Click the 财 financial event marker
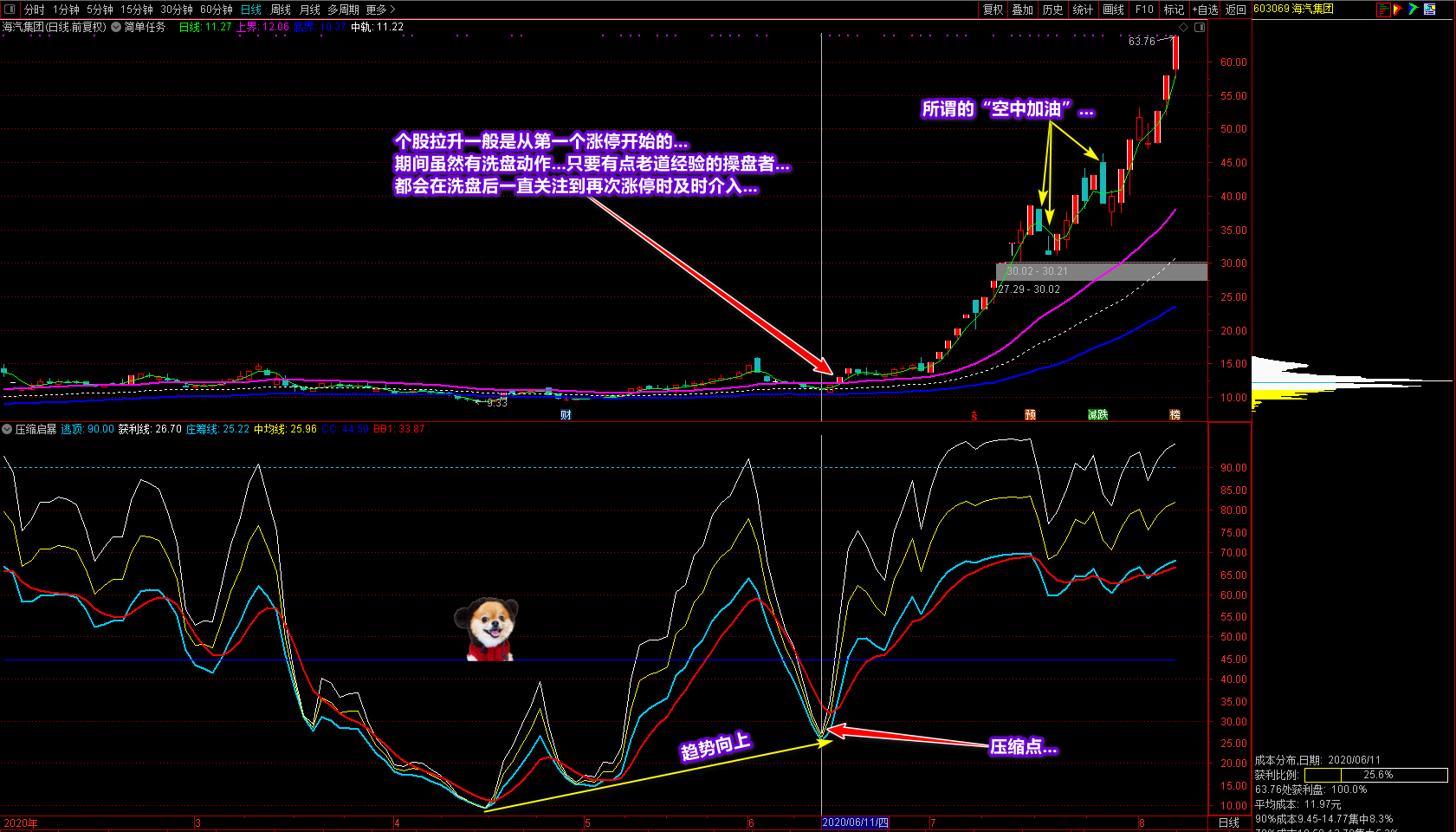Image resolution: width=1456 pixels, height=832 pixels. [566, 415]
